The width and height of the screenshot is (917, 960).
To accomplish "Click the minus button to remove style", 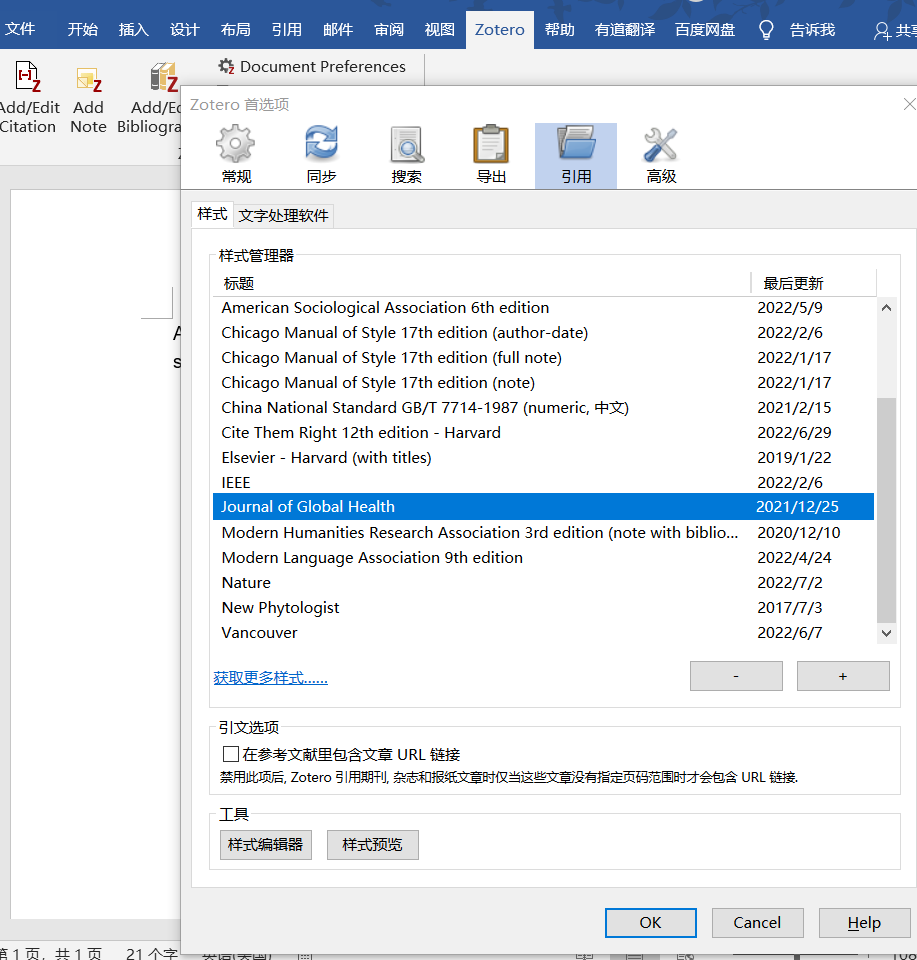I will (x=736, y=676).
